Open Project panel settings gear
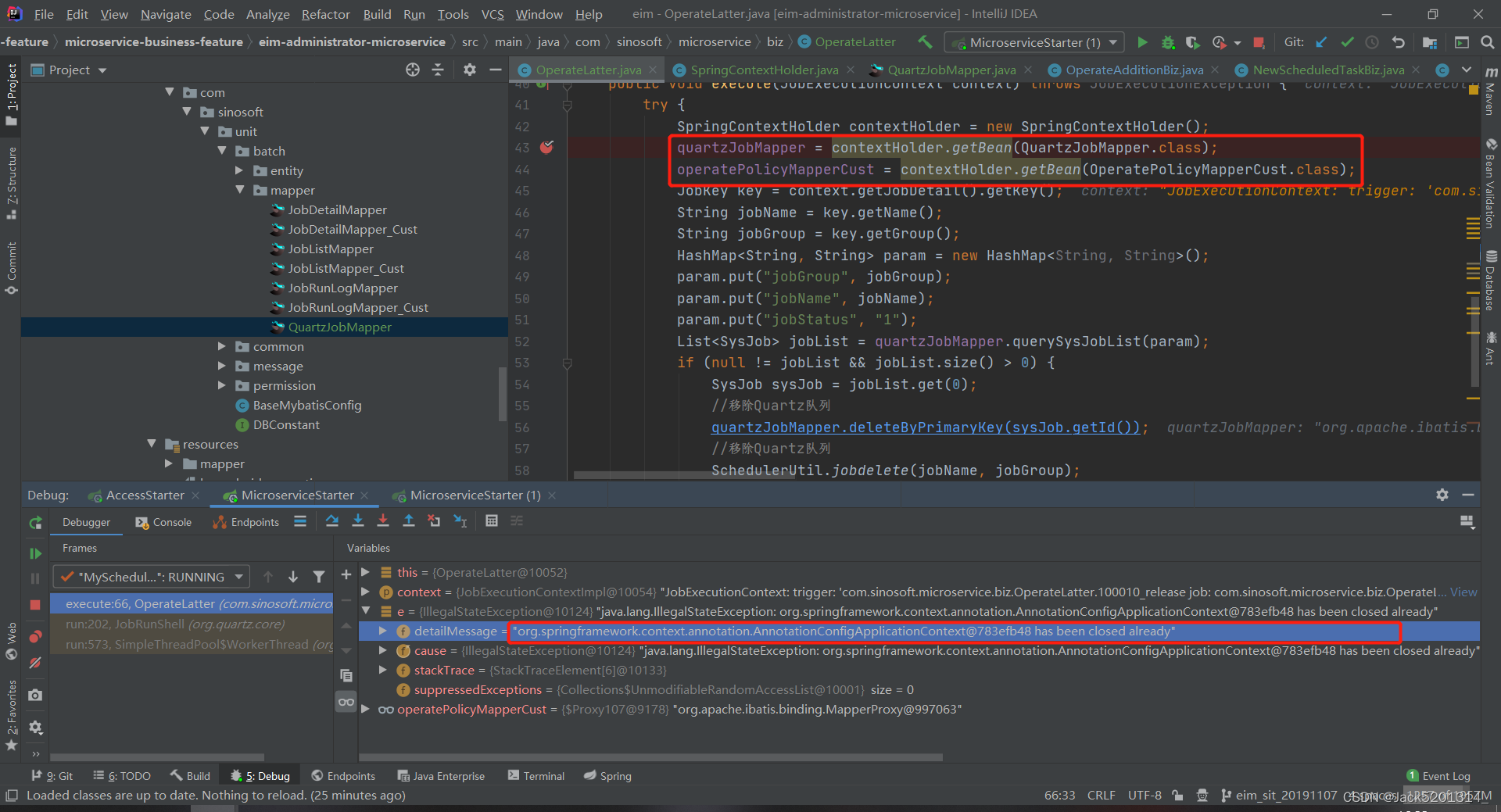 pyautogui.click(x=469, y=70)
